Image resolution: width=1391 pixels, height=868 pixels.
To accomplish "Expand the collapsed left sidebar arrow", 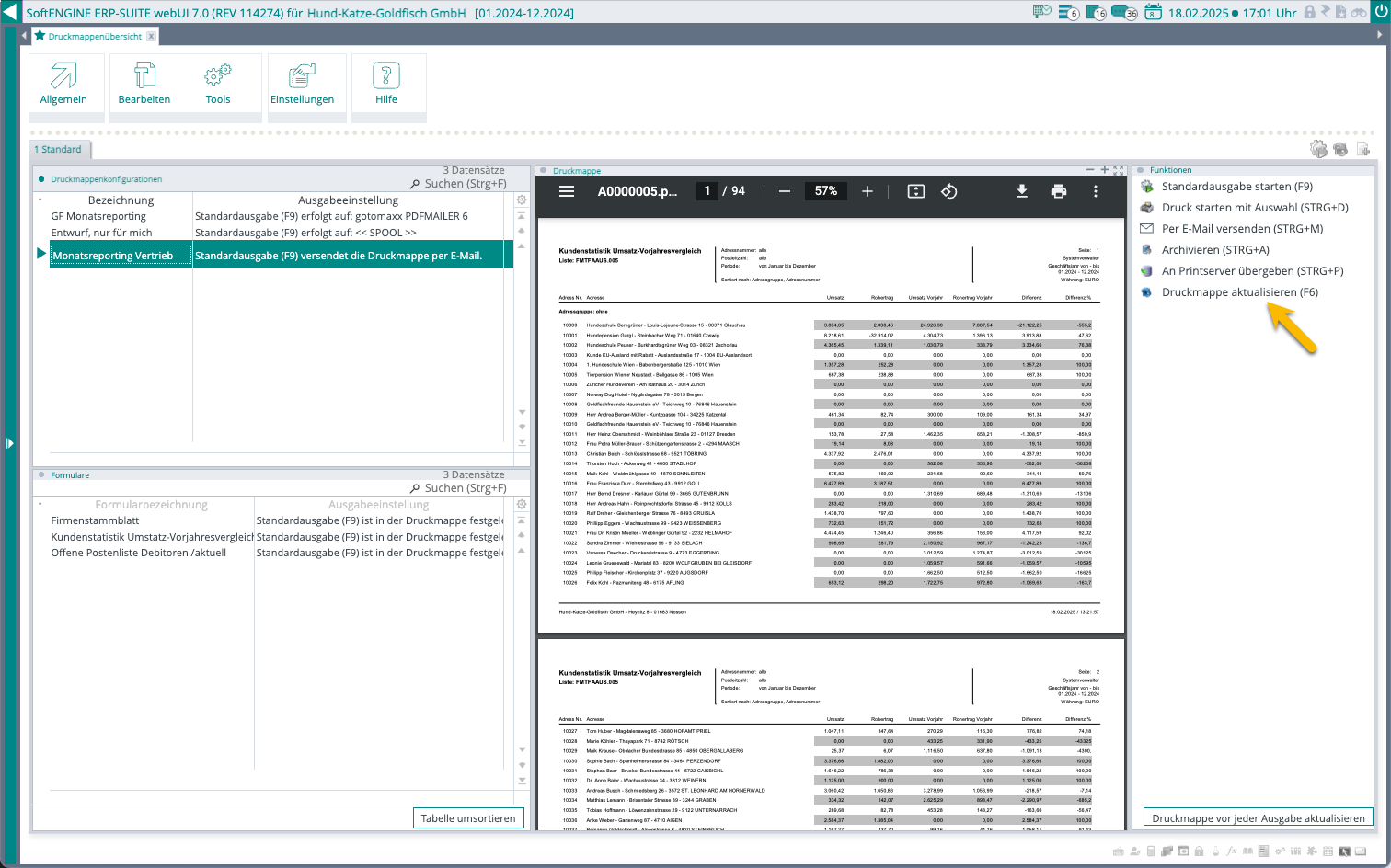I will coord(9,443).
